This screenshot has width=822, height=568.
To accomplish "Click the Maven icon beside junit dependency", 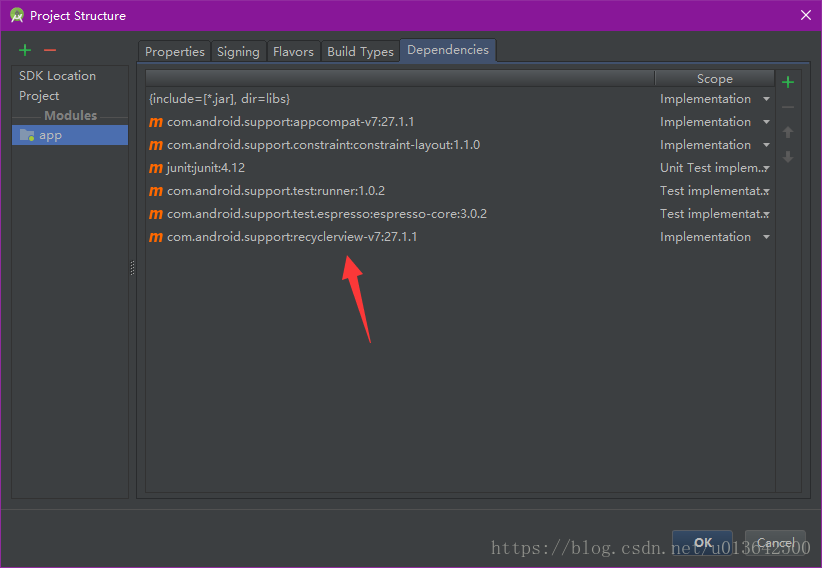I will (x=156, y=168).
